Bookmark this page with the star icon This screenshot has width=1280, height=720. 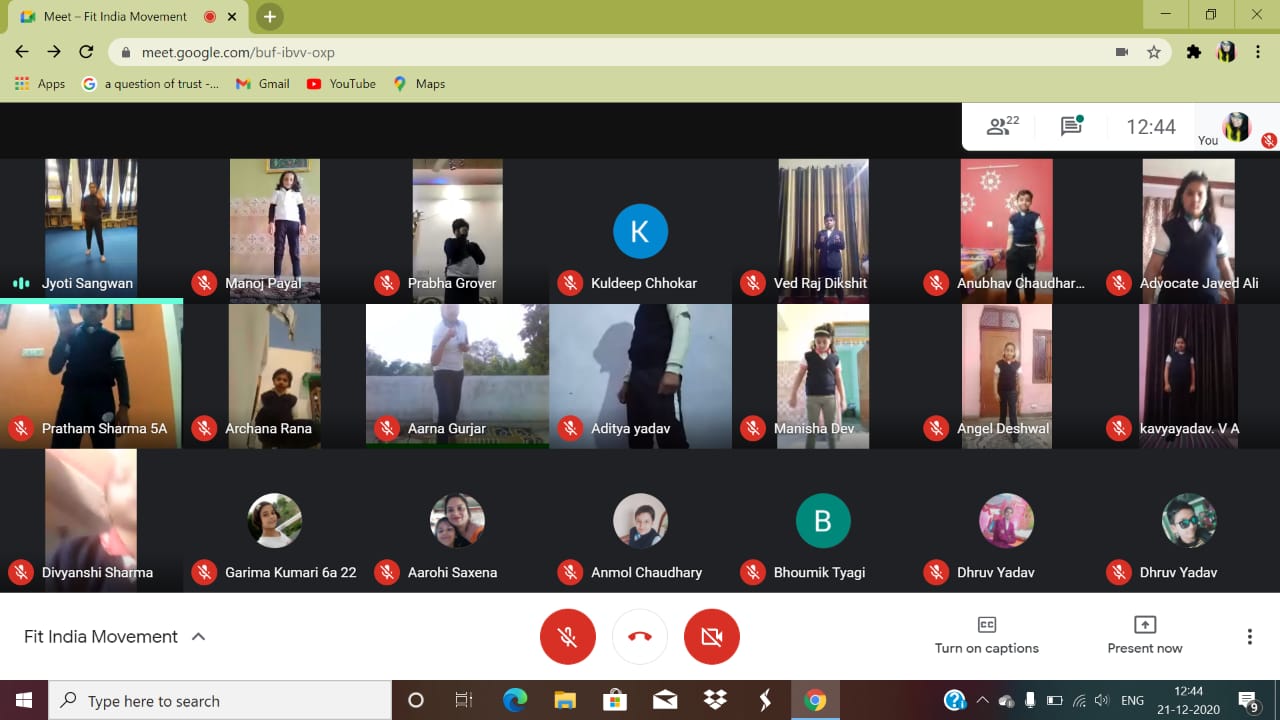tap(1154, 52)
